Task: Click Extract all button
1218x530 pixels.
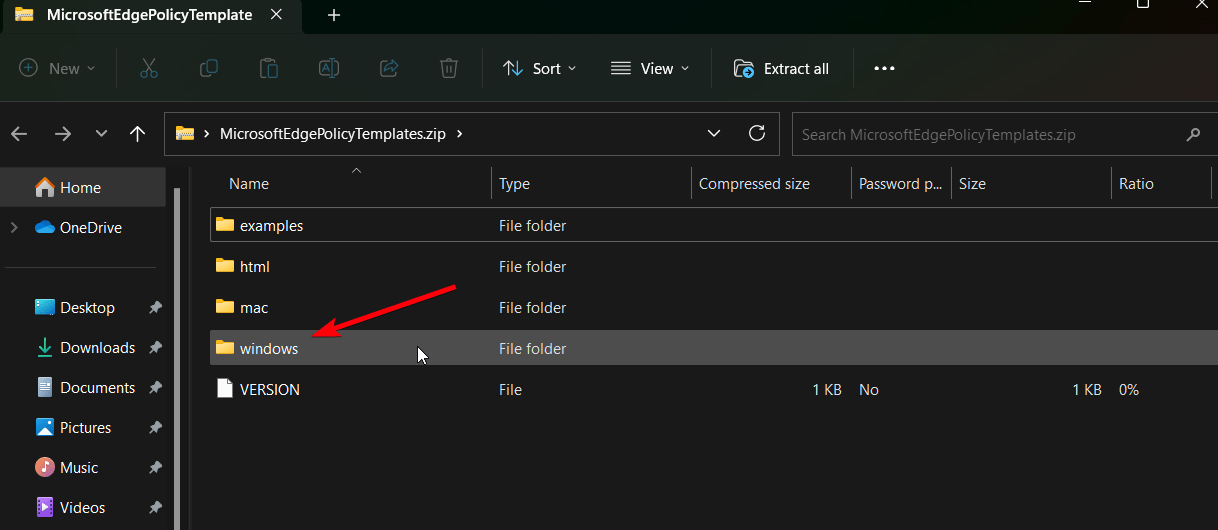Action: tap(782, 68)
